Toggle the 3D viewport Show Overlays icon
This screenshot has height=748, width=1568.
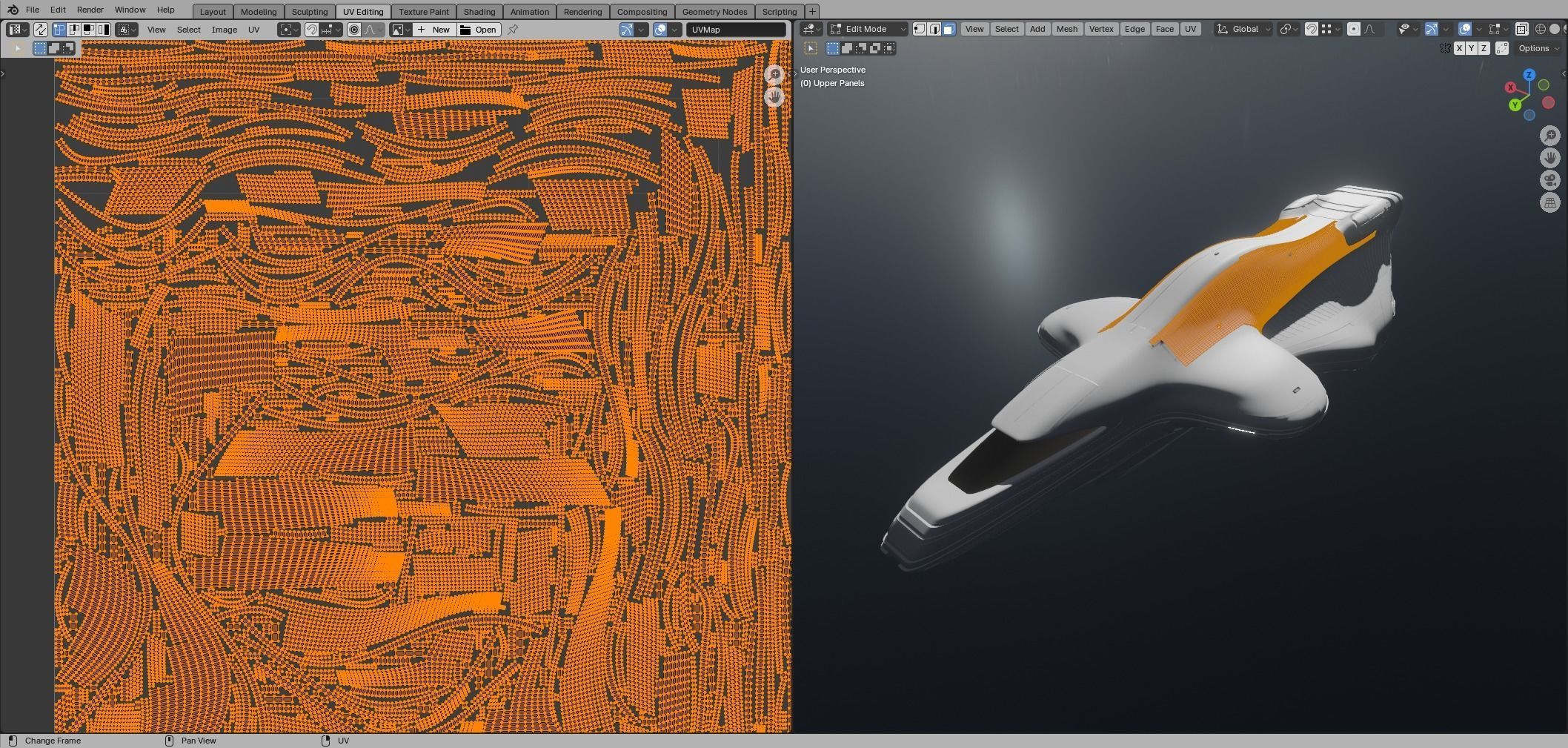pos(1464,29)
